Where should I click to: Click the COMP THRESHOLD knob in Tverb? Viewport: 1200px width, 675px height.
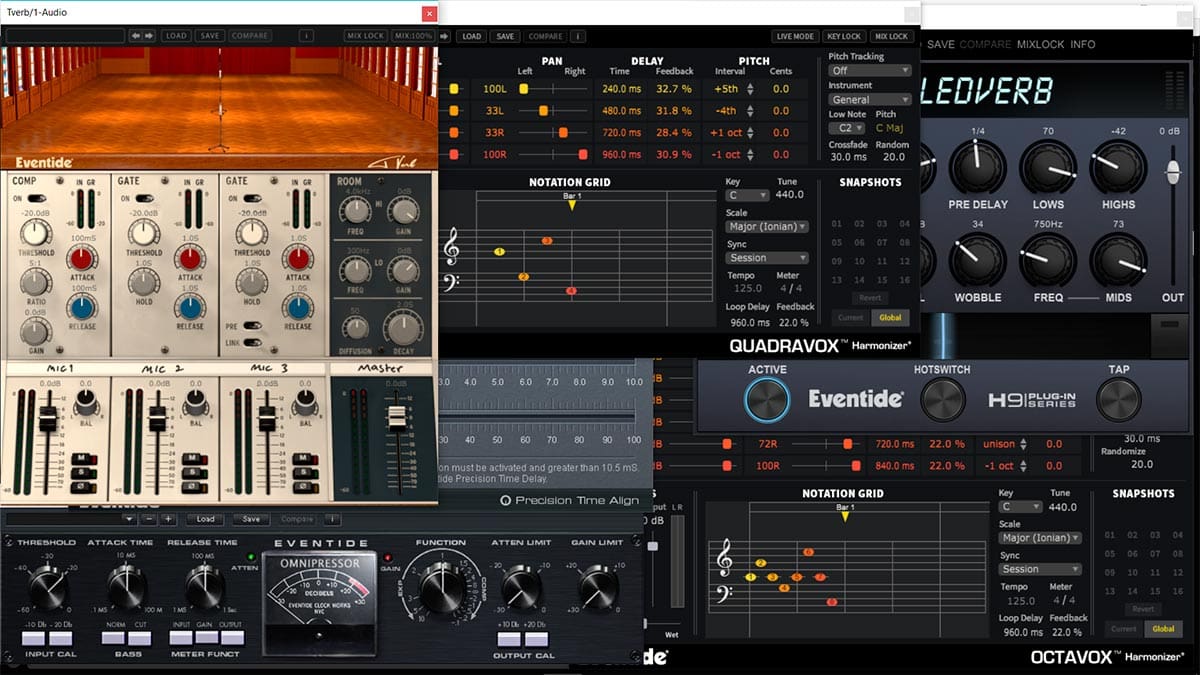point(35,234)
